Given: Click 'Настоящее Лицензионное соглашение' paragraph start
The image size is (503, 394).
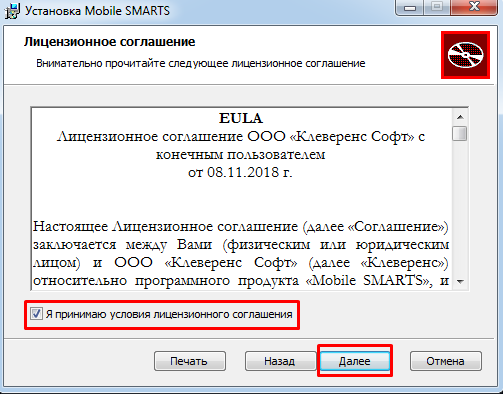Looking at the screenshot, I should [165, 227].
